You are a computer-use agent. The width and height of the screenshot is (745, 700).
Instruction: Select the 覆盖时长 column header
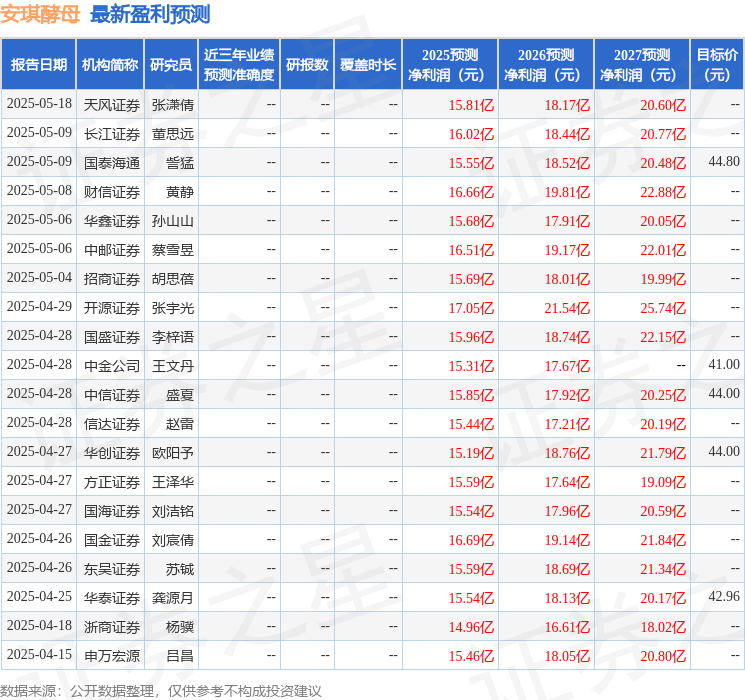point(367,65)
